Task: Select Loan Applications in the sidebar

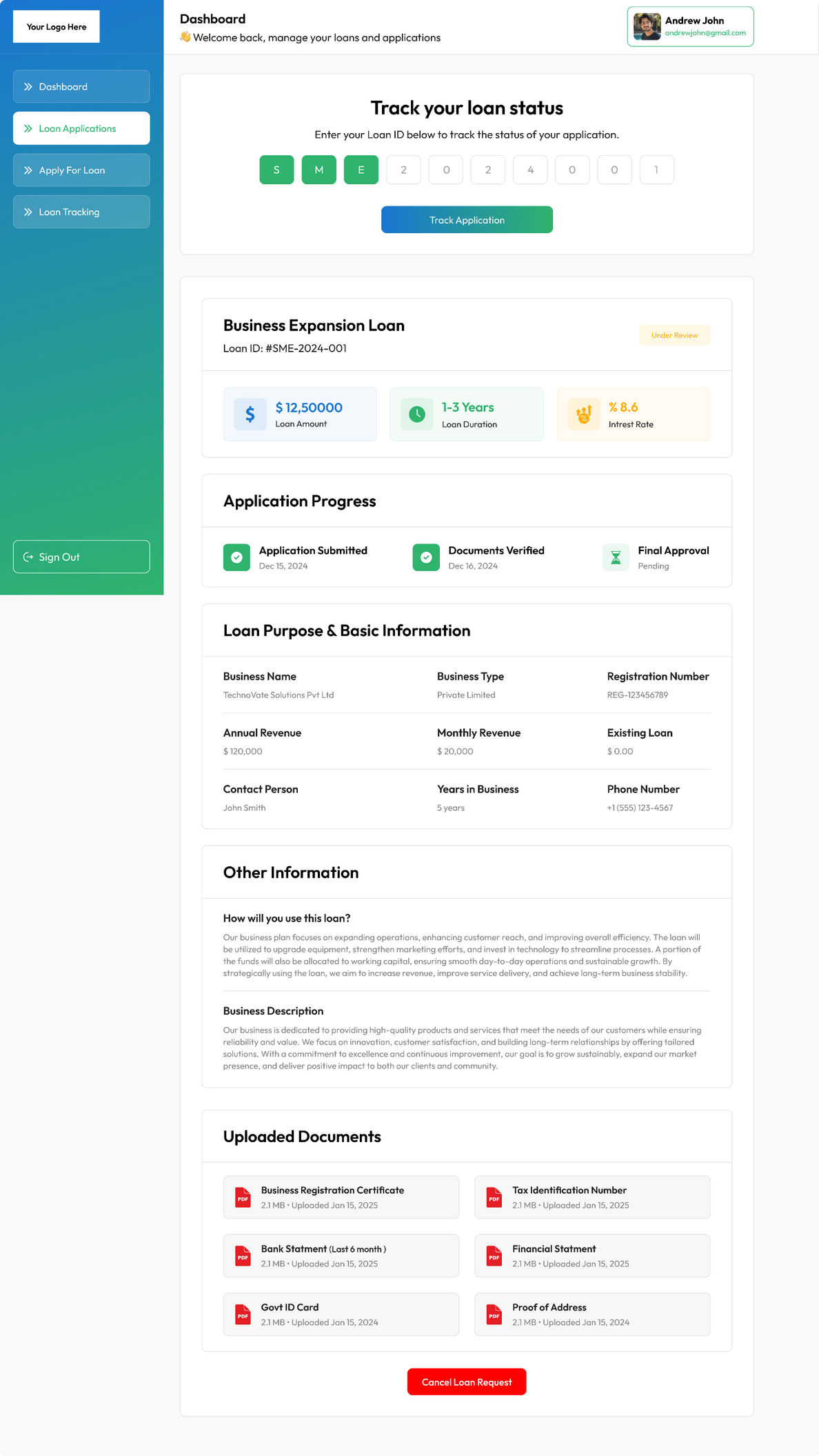Action: 81,128
